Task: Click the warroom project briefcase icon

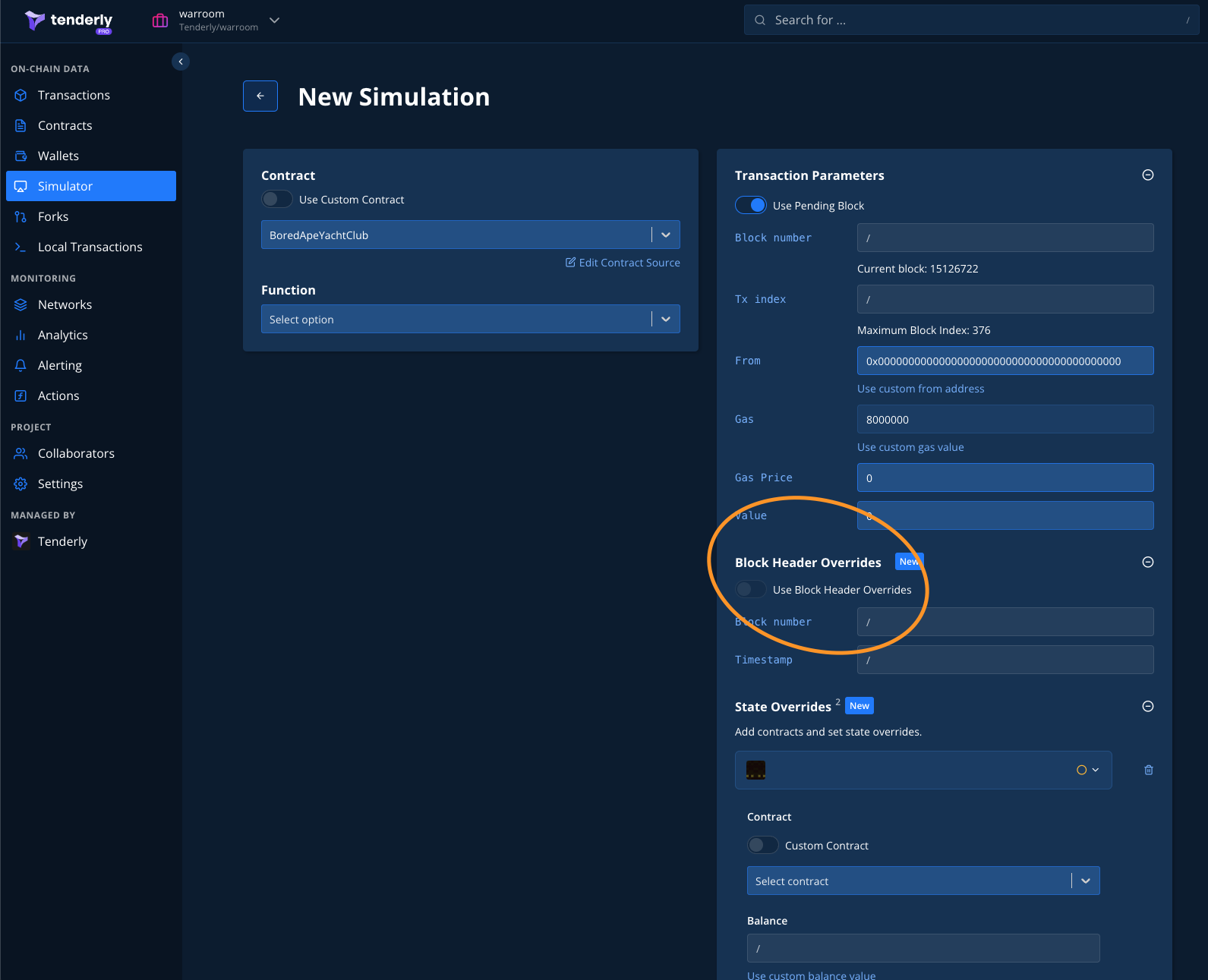Action: (160, 20)
